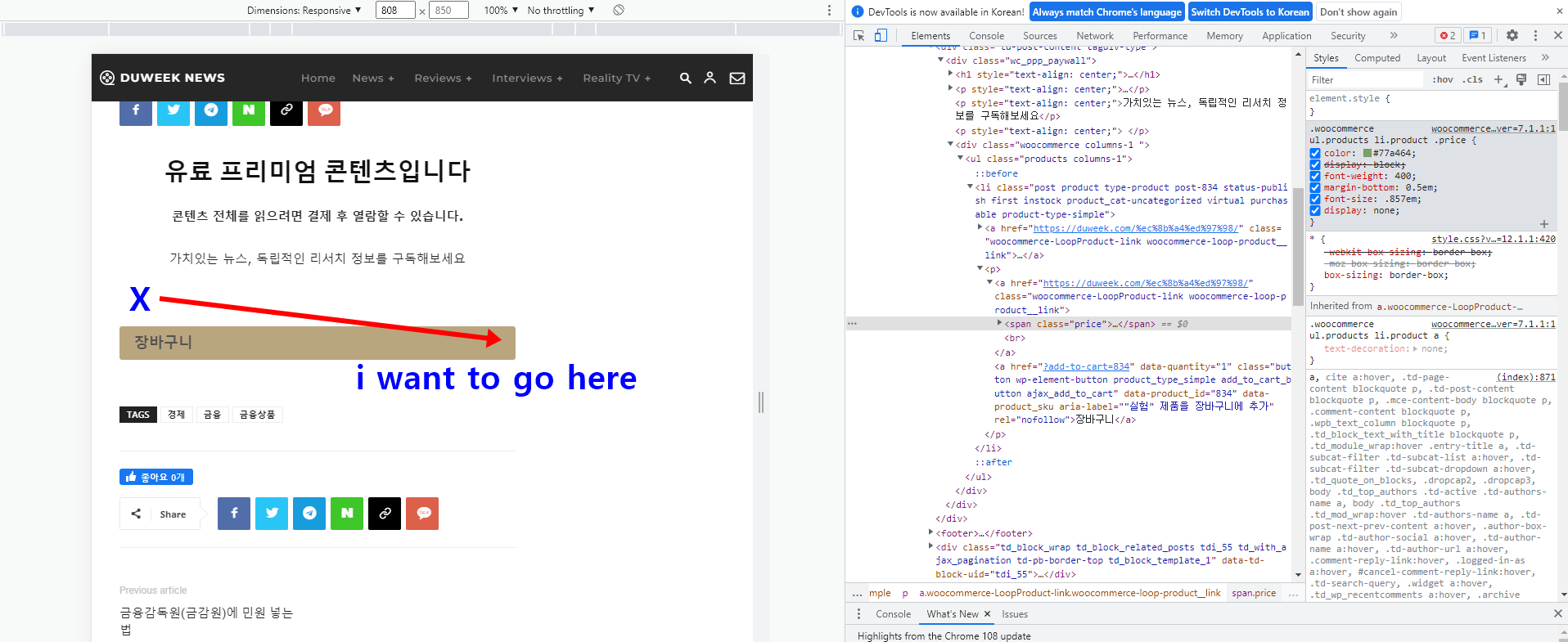Click the blue issues counter badge

click(1477, 35)
